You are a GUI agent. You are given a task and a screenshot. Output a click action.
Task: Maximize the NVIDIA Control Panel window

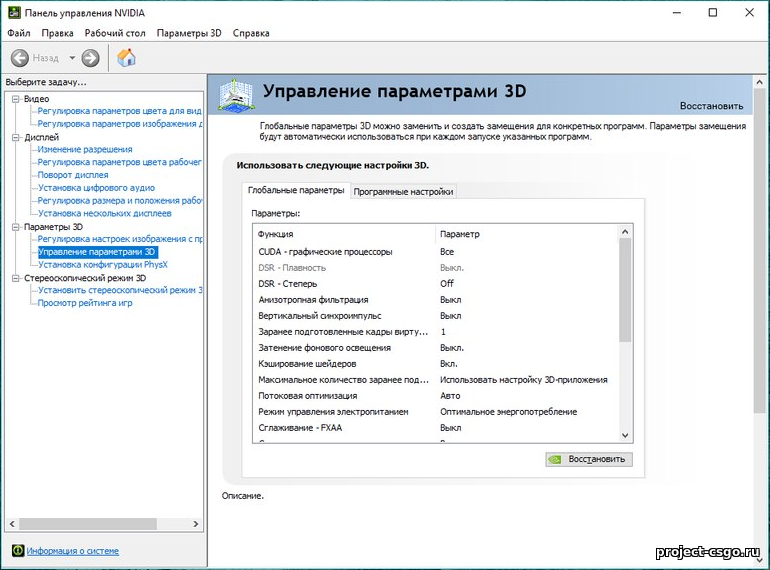click(x=713, y=13)
